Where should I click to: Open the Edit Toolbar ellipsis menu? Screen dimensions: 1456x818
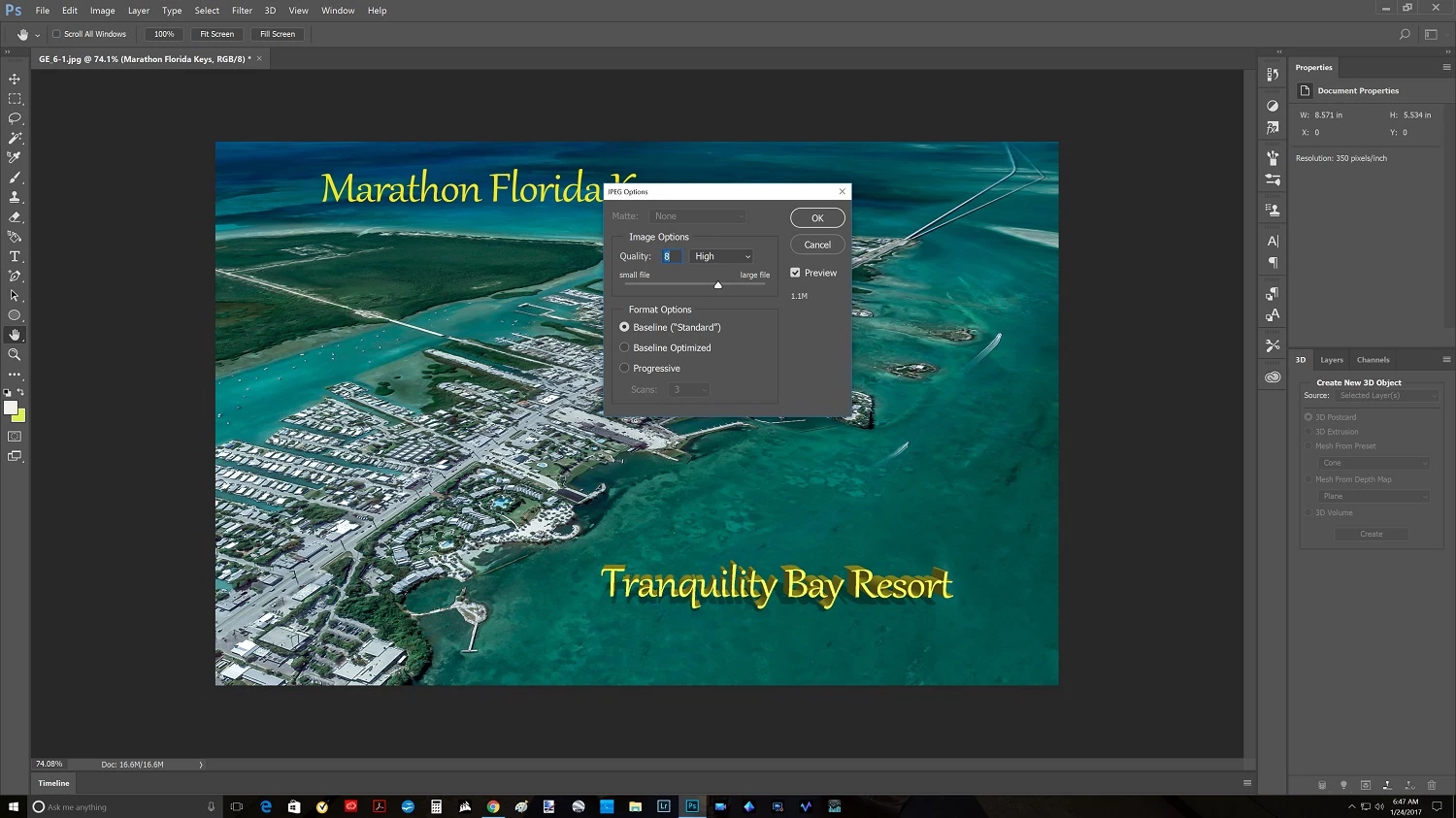click(x=15, y=375)
